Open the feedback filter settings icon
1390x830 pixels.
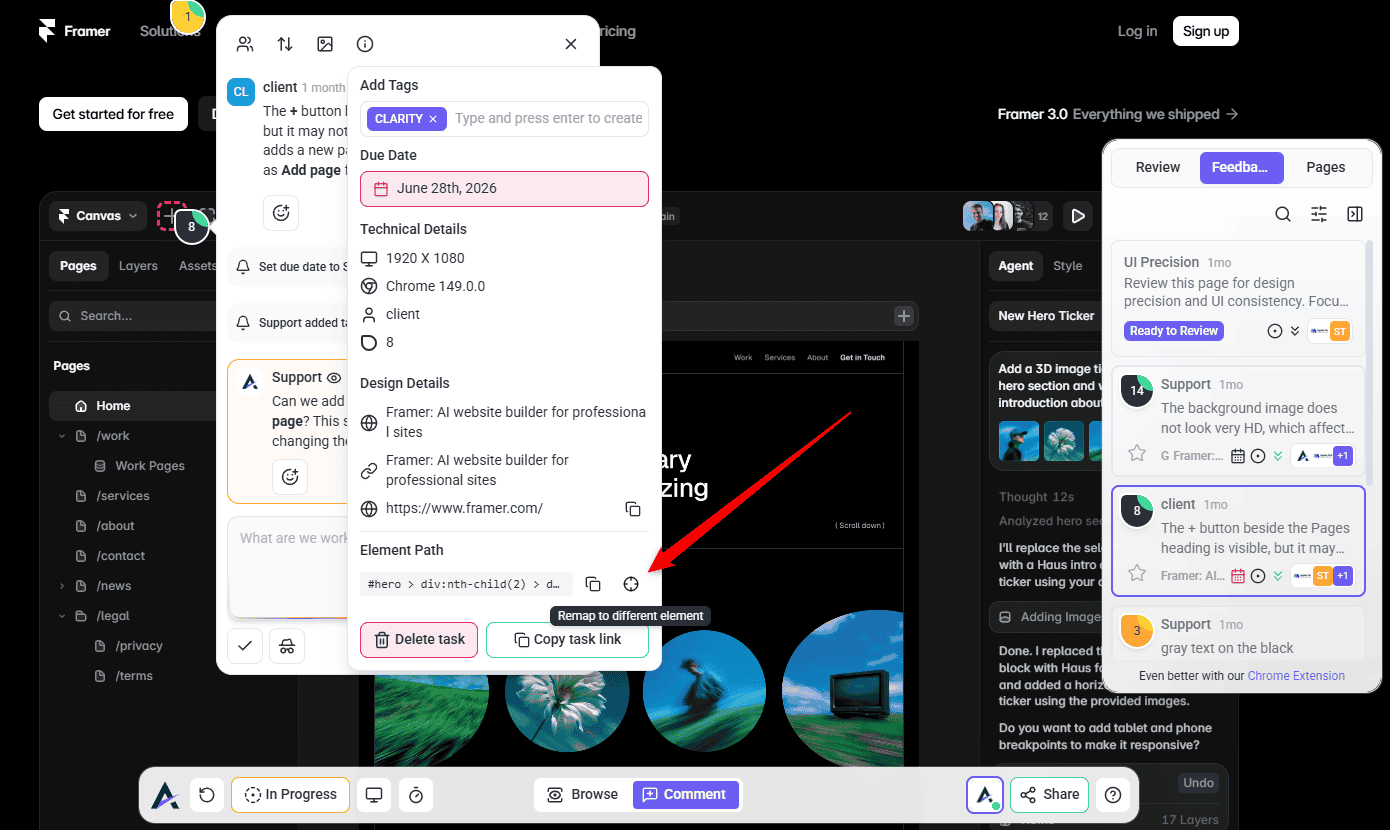[1319, 214]
